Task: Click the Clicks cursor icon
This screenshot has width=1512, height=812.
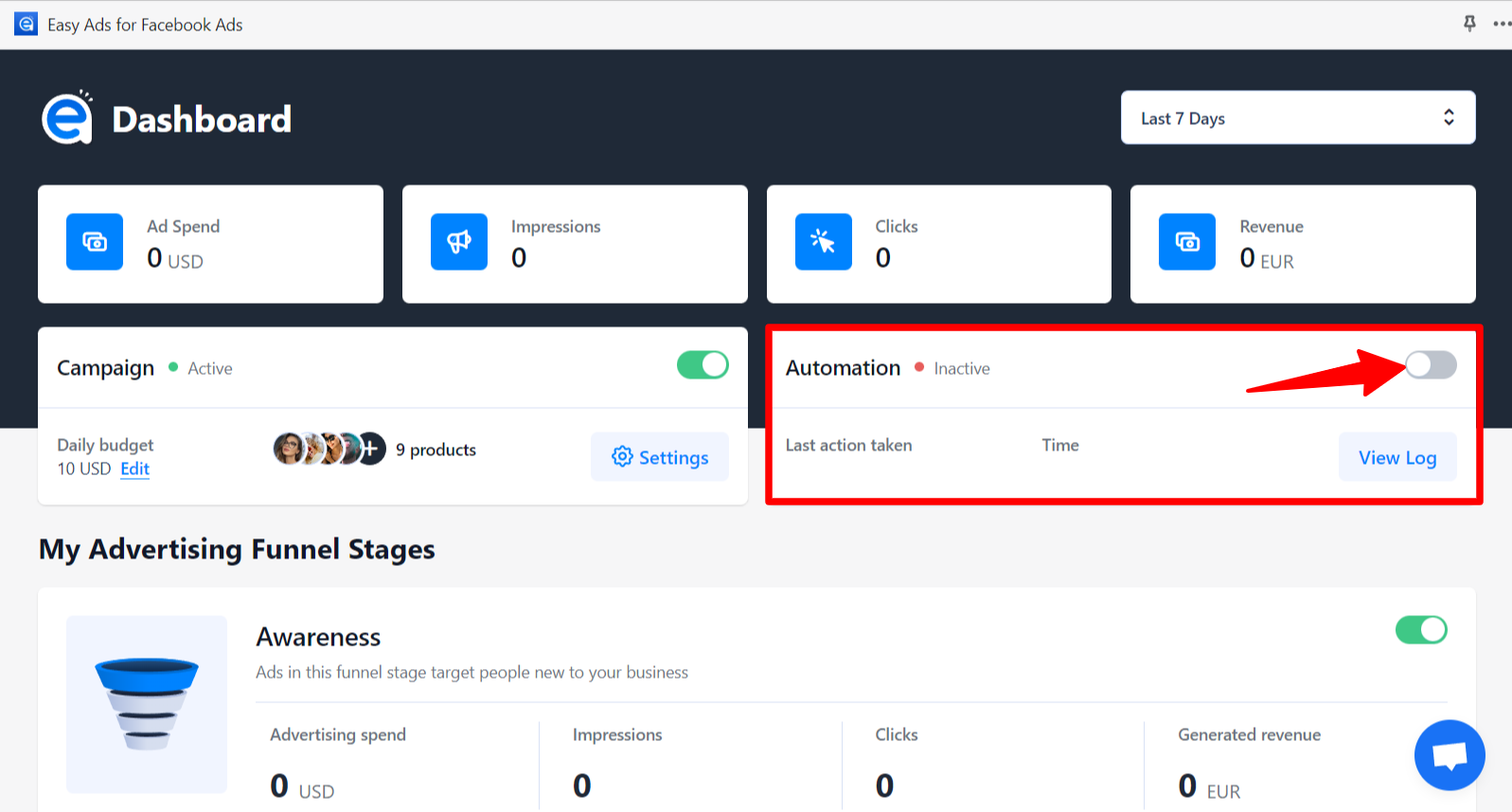Action: coord(823,242)
